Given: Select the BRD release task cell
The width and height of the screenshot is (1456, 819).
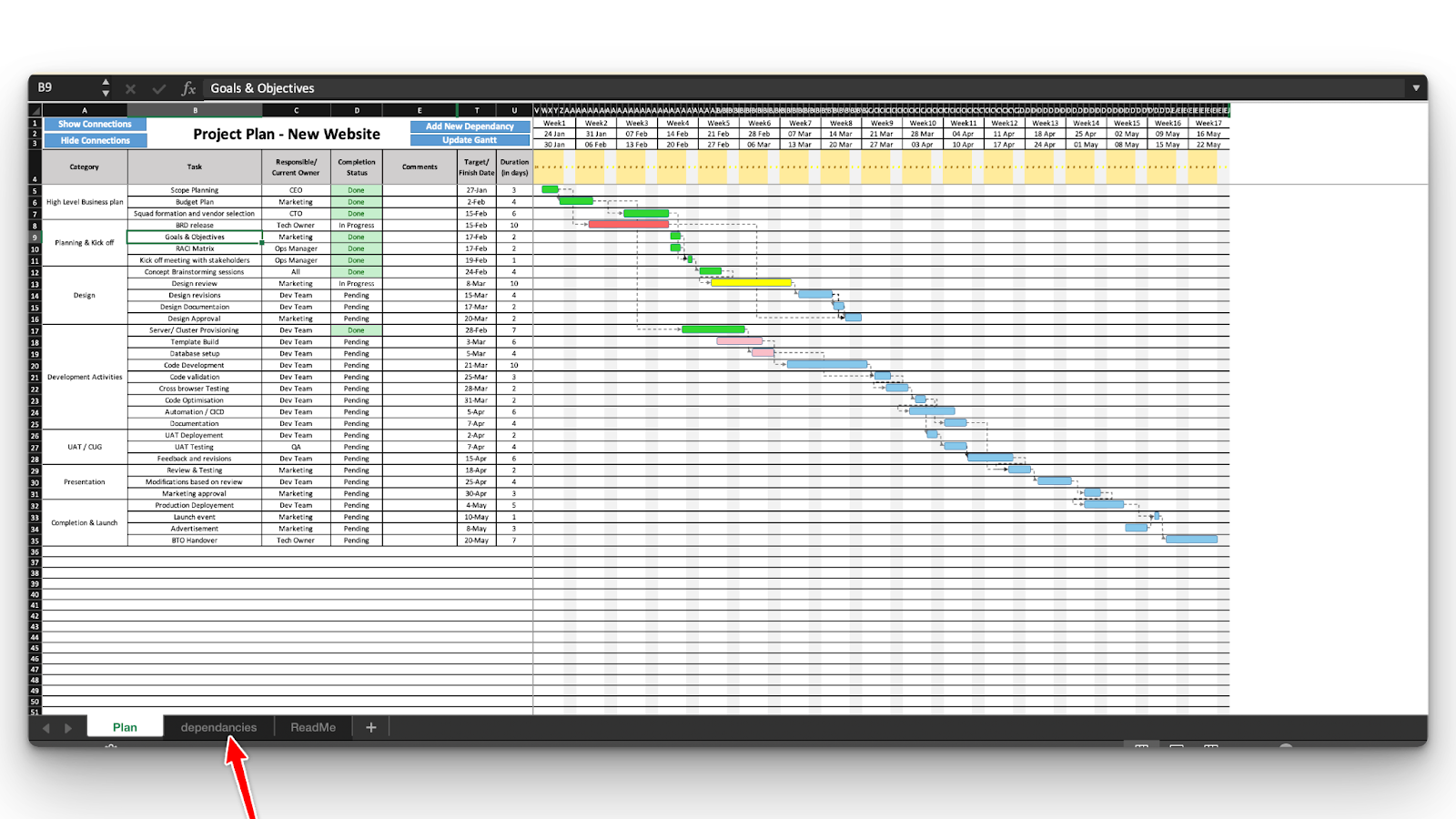Looking at the screenshot, I should (x=195, y=226).
